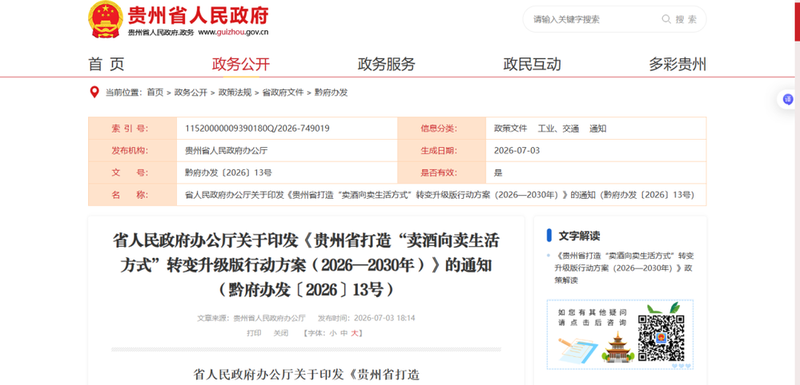Open the 政务公开 navigation tab
800x385 pixels.
tap(241, 64)
